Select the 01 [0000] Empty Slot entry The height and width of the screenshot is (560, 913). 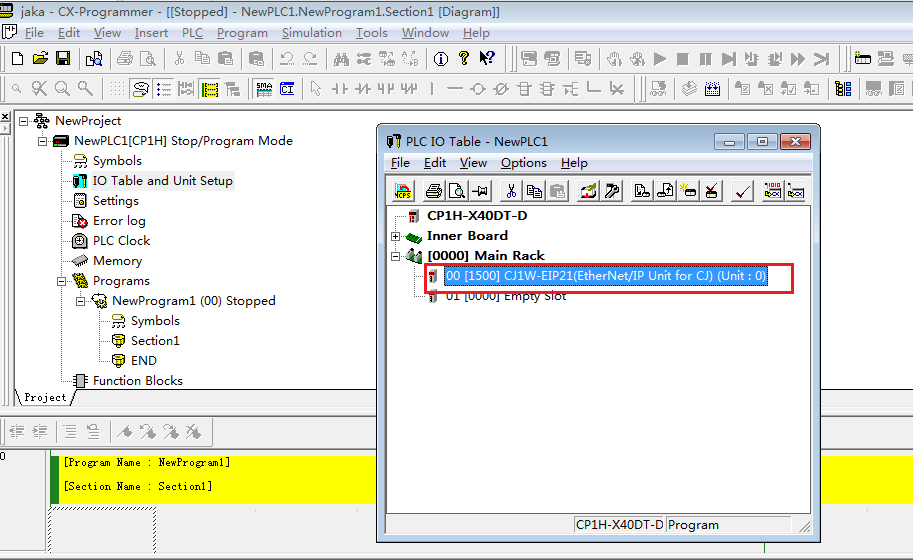pos(505,296)
